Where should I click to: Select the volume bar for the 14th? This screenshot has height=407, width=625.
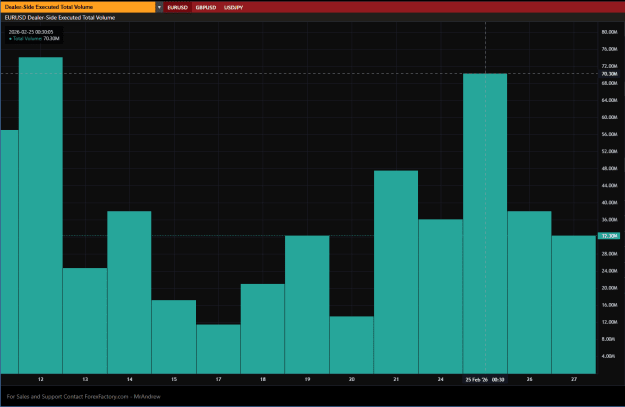click(x=129, y=292)
